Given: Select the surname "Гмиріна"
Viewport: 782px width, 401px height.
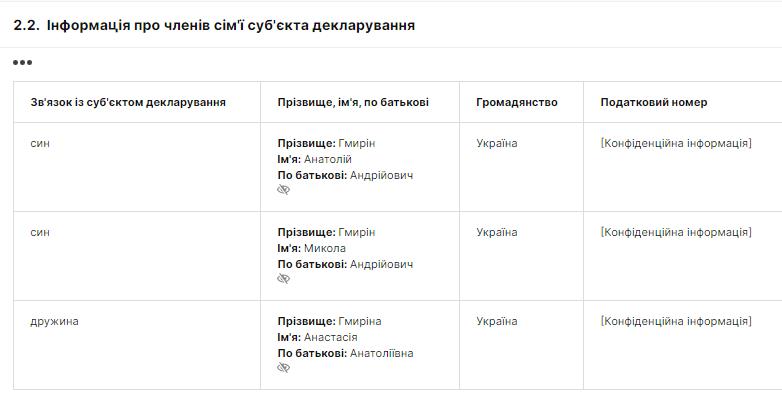Looking at the screenshot, I should (360, 321).
